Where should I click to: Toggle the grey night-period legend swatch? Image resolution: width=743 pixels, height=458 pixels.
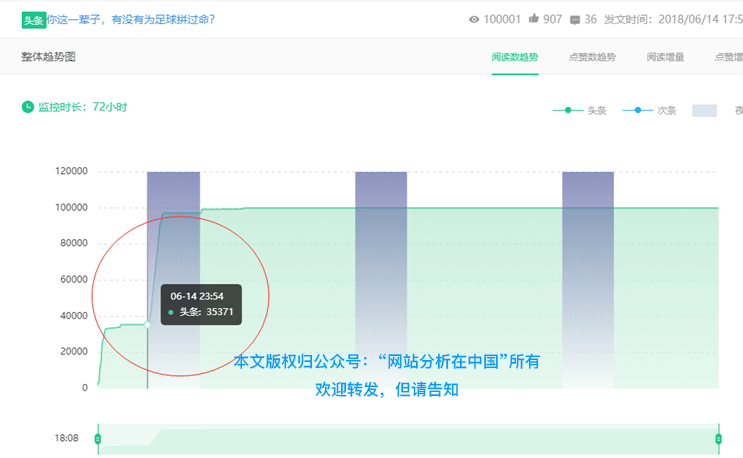[x=704, y=110]
